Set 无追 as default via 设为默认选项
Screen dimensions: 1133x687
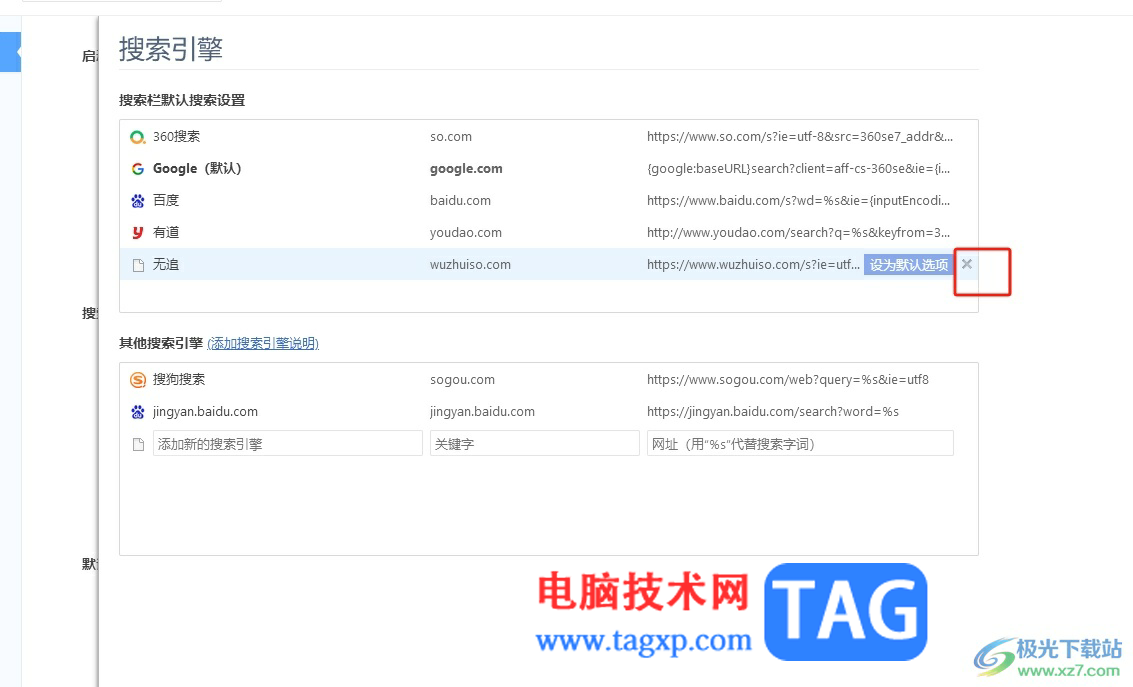908,264
